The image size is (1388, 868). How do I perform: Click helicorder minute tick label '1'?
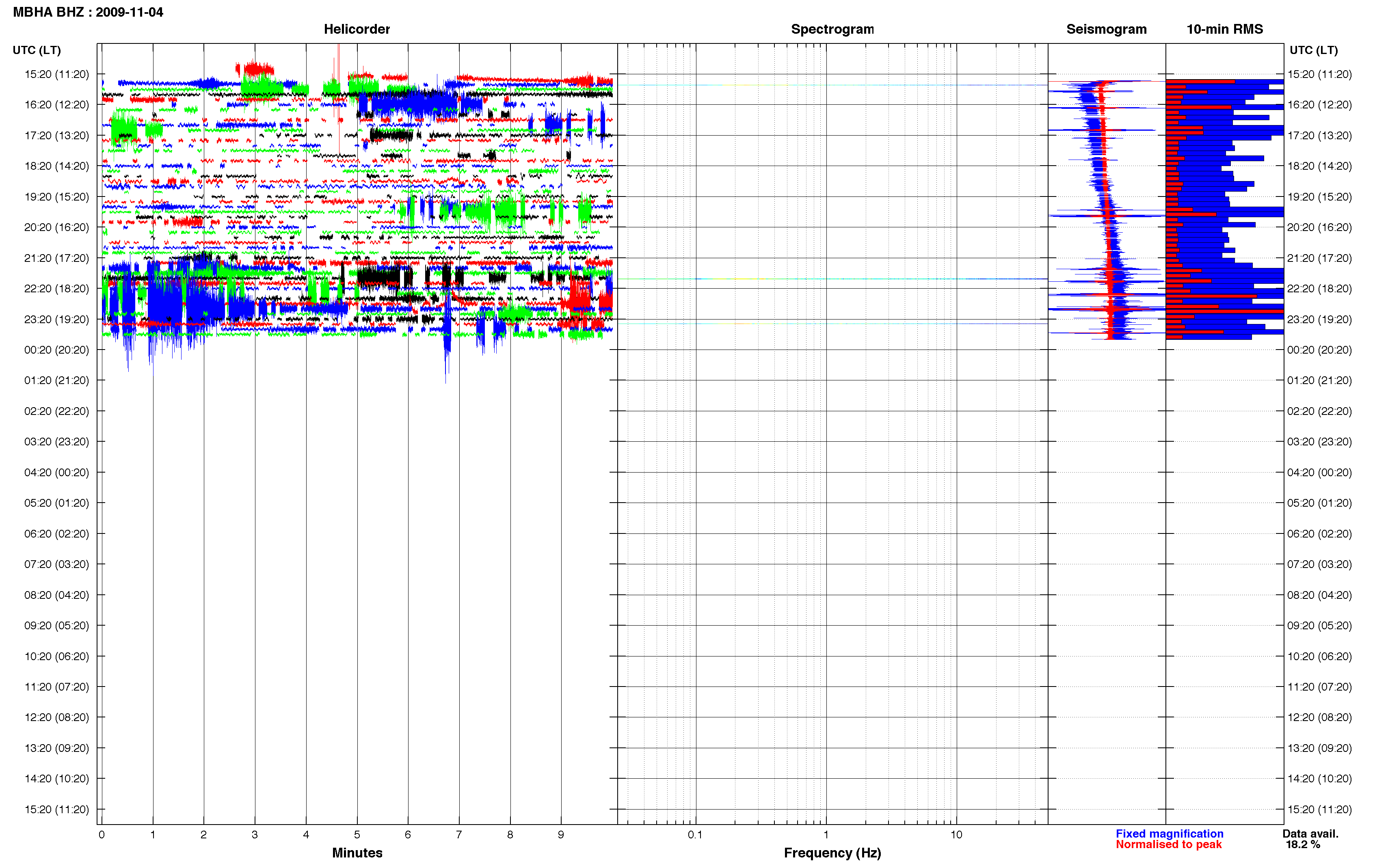coord(153,835)
